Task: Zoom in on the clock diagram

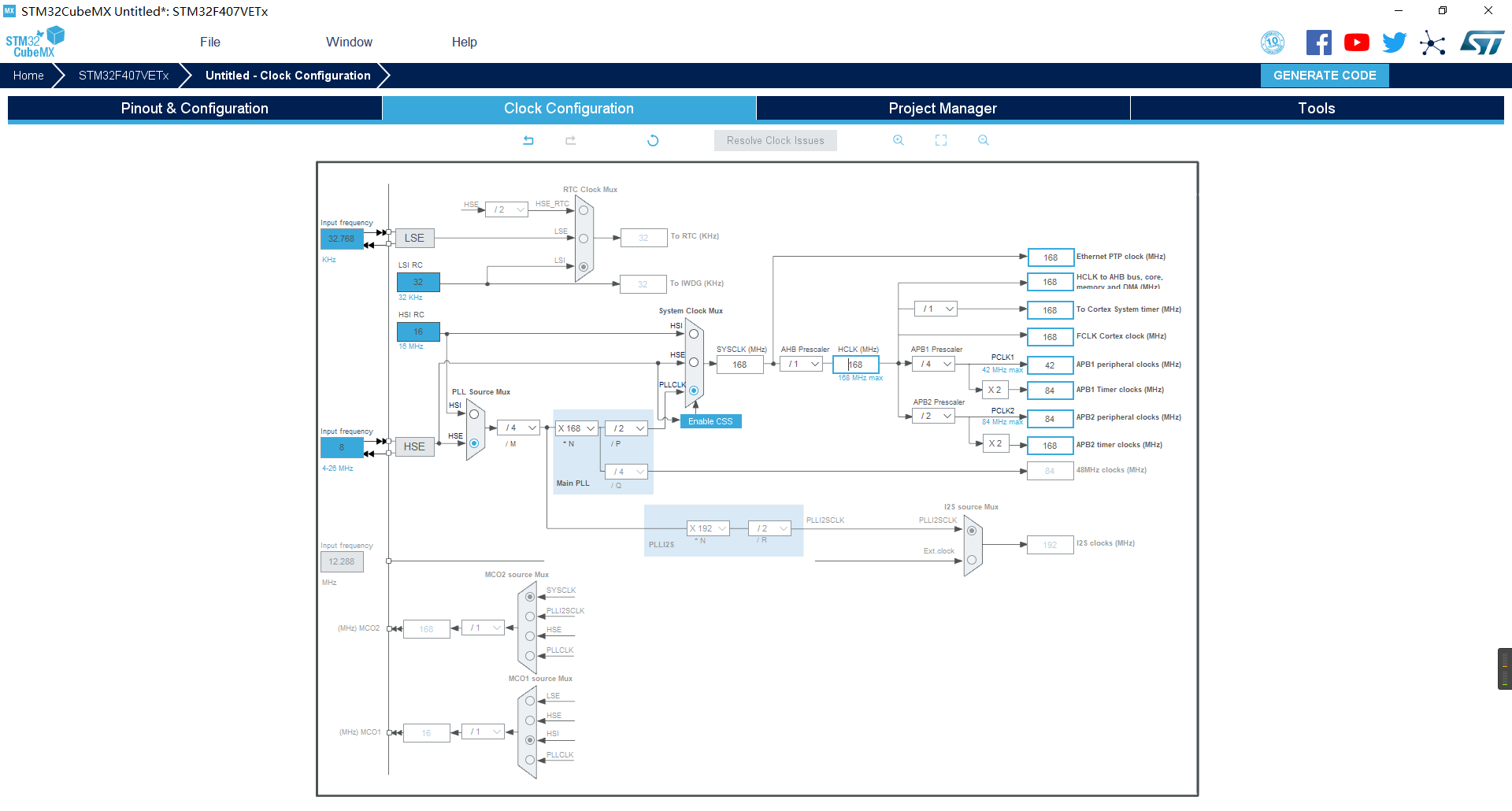Action: click(899, 140)
